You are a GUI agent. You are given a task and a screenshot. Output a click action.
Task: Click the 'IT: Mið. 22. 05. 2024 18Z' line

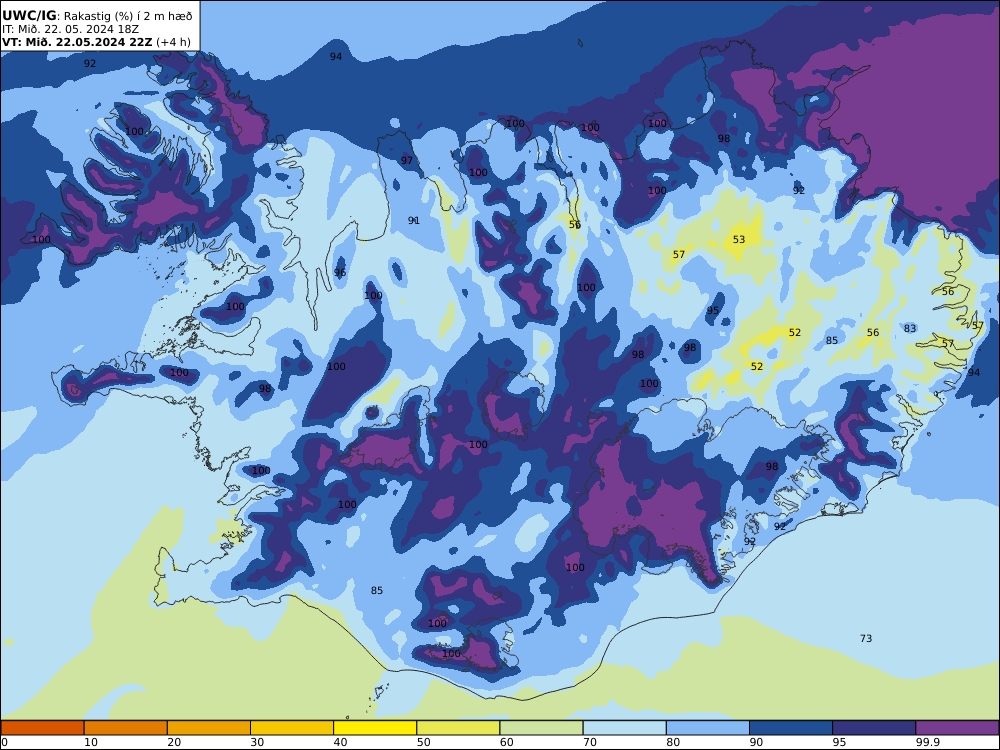pos(70,29)
